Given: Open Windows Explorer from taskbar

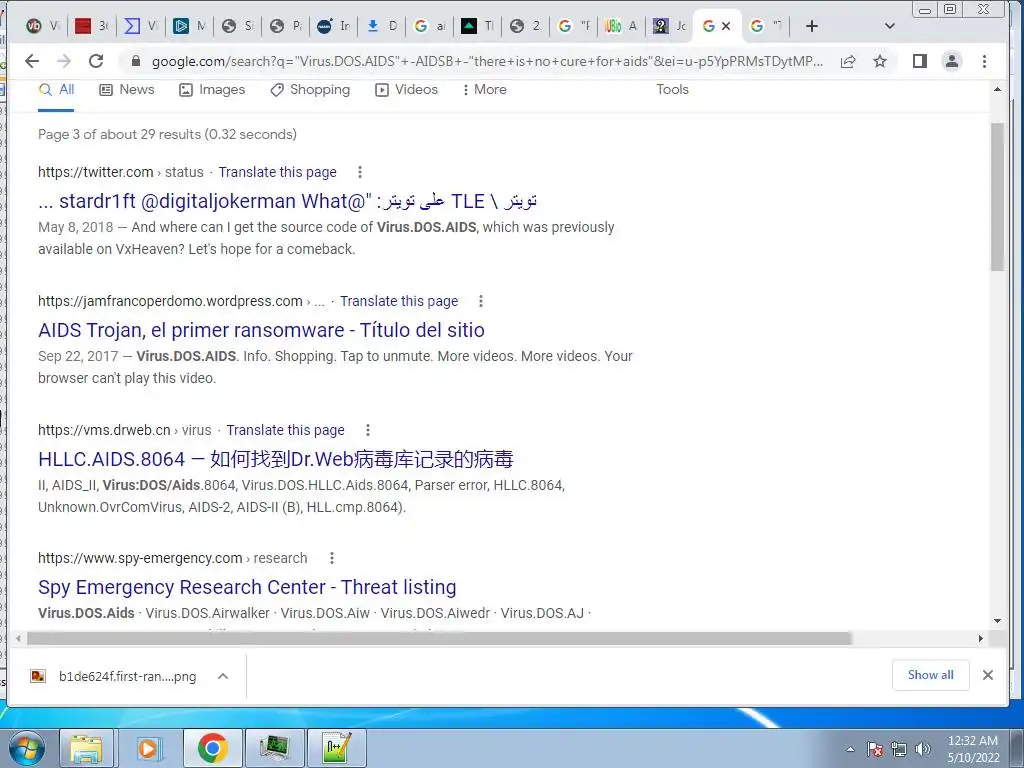Looking at the screenshot, I should (x=86, y=748).
